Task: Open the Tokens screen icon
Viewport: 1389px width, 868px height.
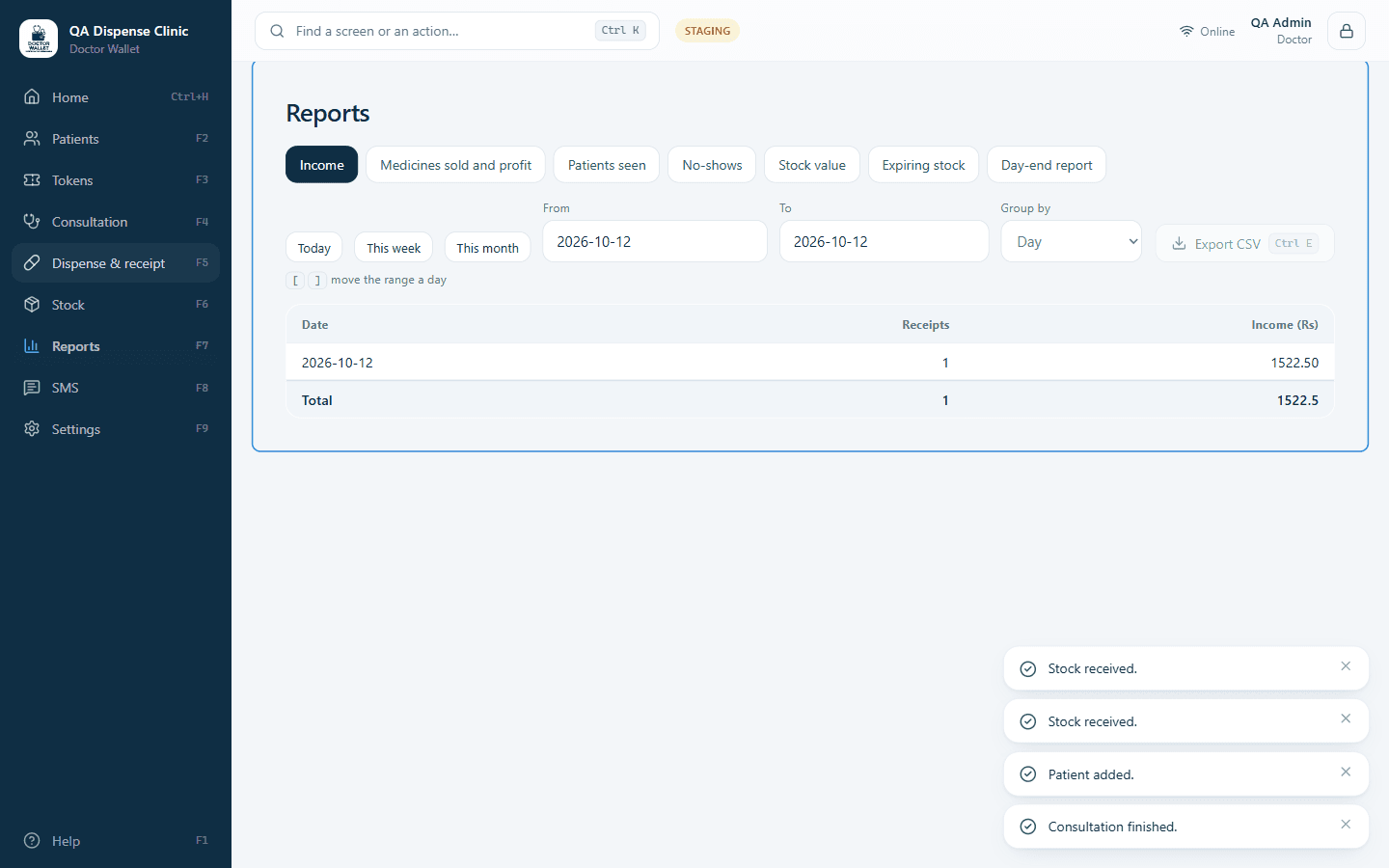Action: (x=32, y=180)
